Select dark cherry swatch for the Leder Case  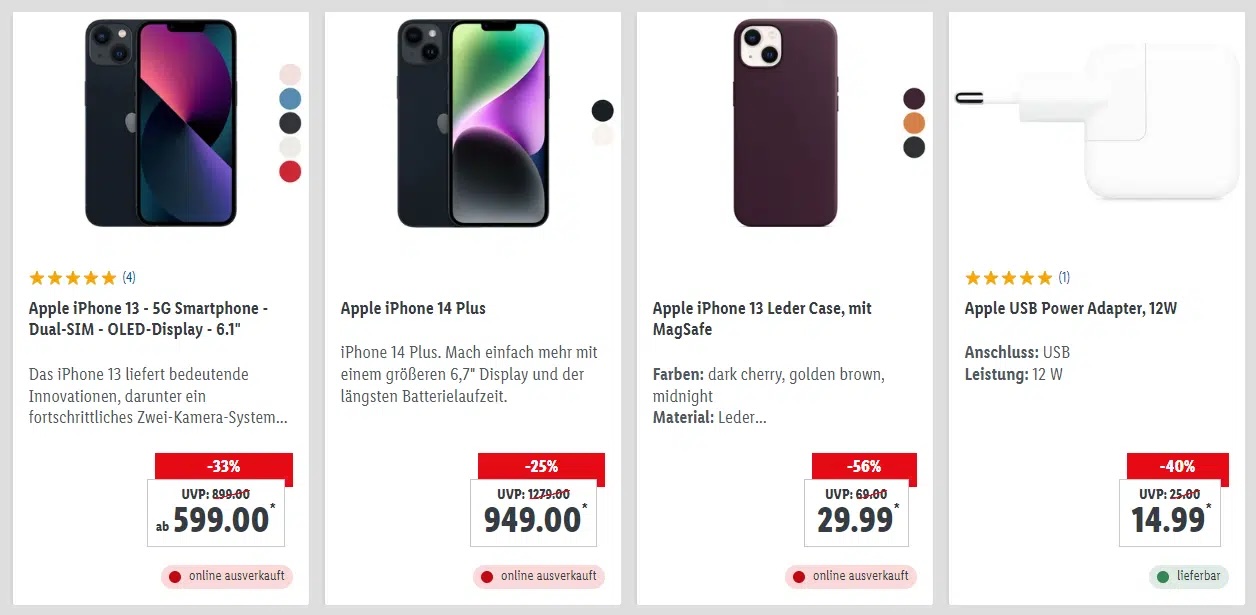(x=914, y=98)
